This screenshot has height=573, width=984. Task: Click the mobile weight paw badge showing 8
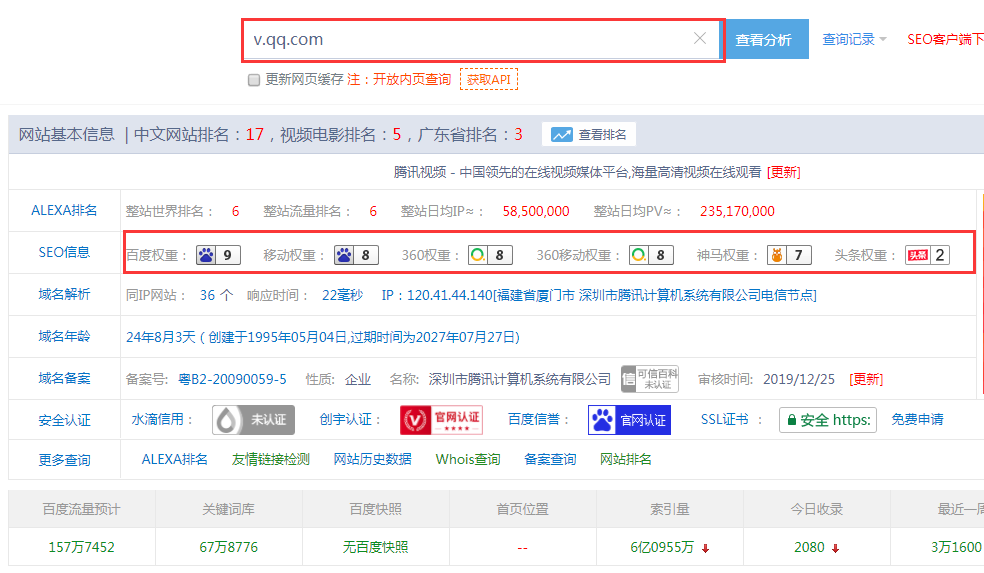tap(356, 255)
